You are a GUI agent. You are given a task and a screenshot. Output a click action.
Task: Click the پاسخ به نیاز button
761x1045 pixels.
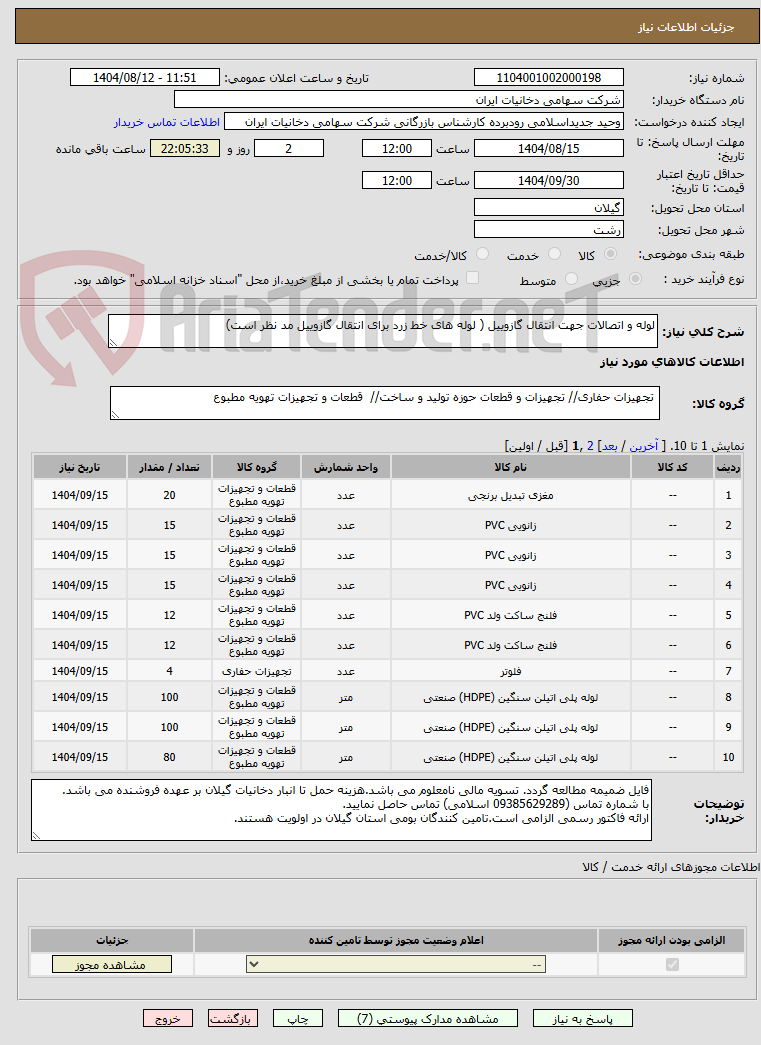582,1018
